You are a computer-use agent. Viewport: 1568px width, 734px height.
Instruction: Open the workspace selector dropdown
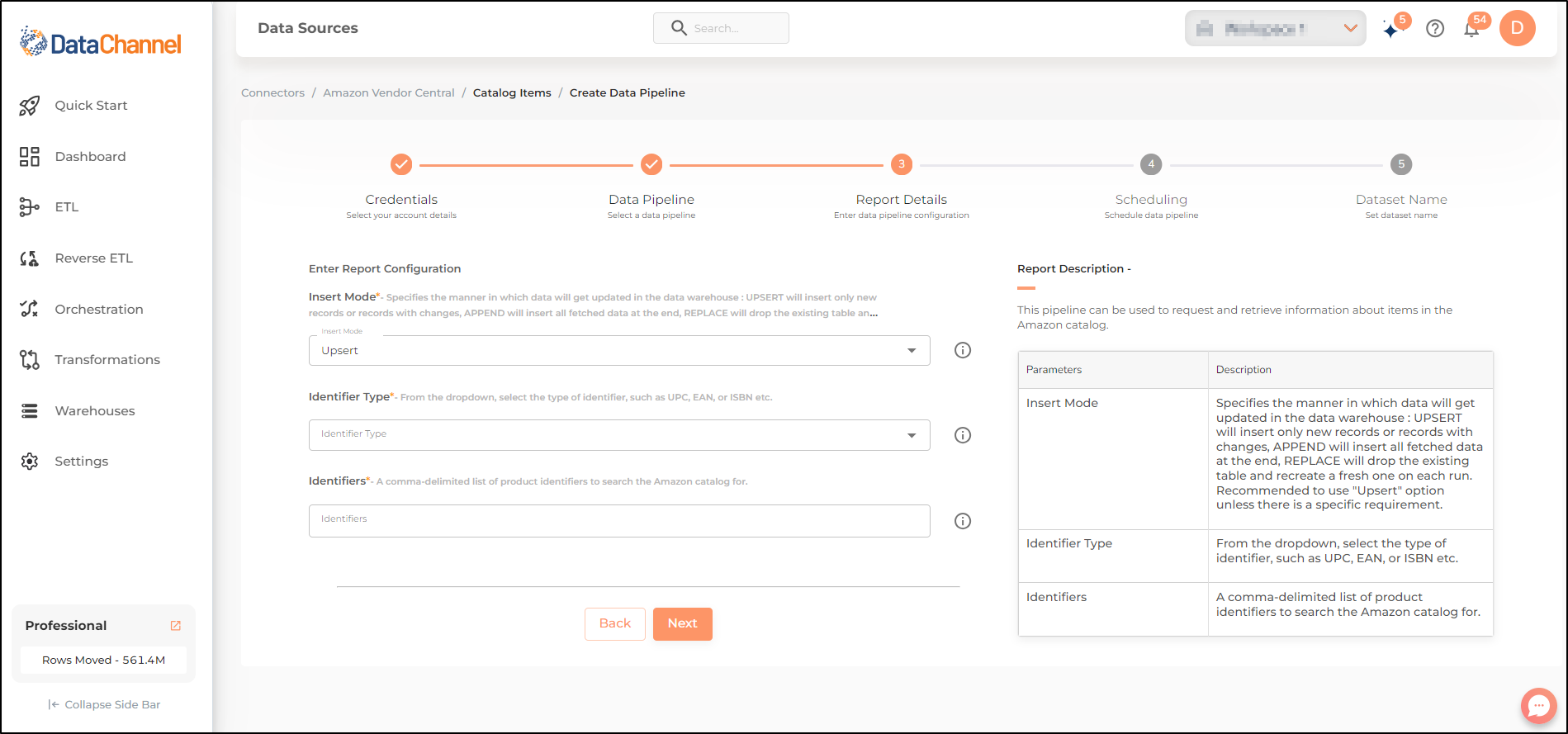click(x=1275, y=28)
